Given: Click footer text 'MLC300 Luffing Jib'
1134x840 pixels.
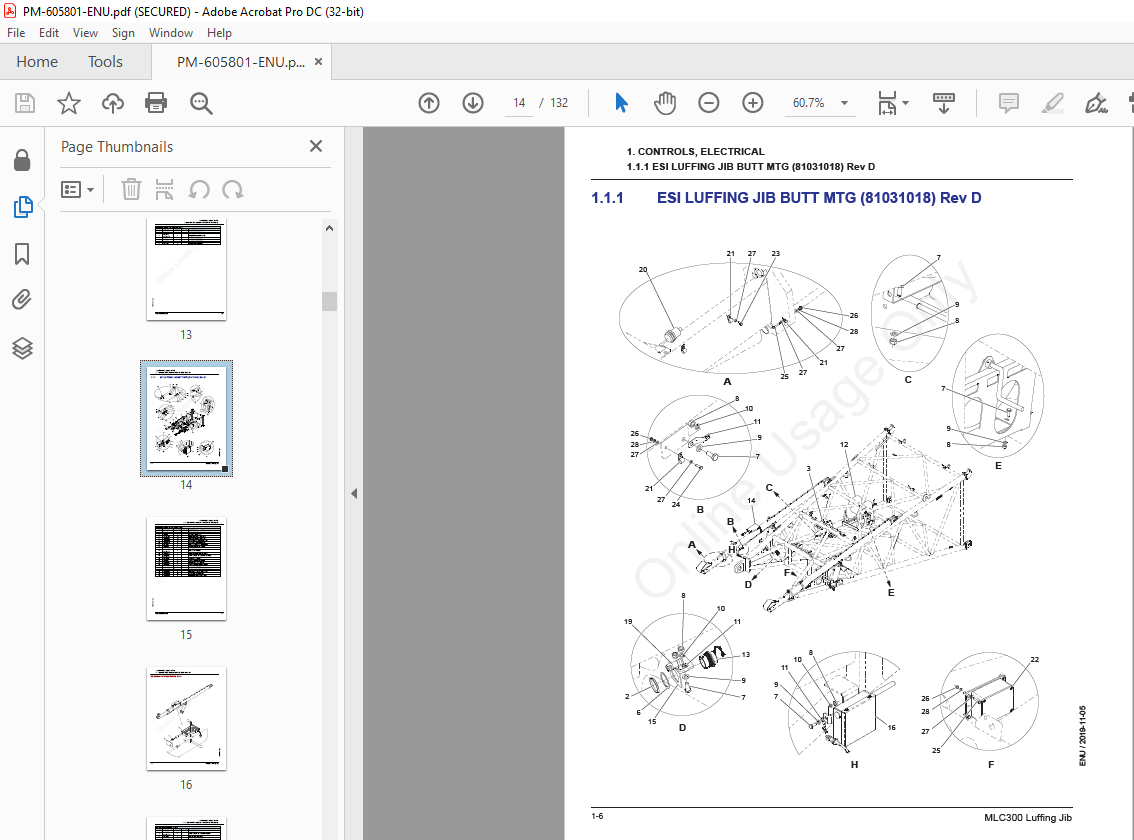Looking at the screenshot, I should point(1028,818).
